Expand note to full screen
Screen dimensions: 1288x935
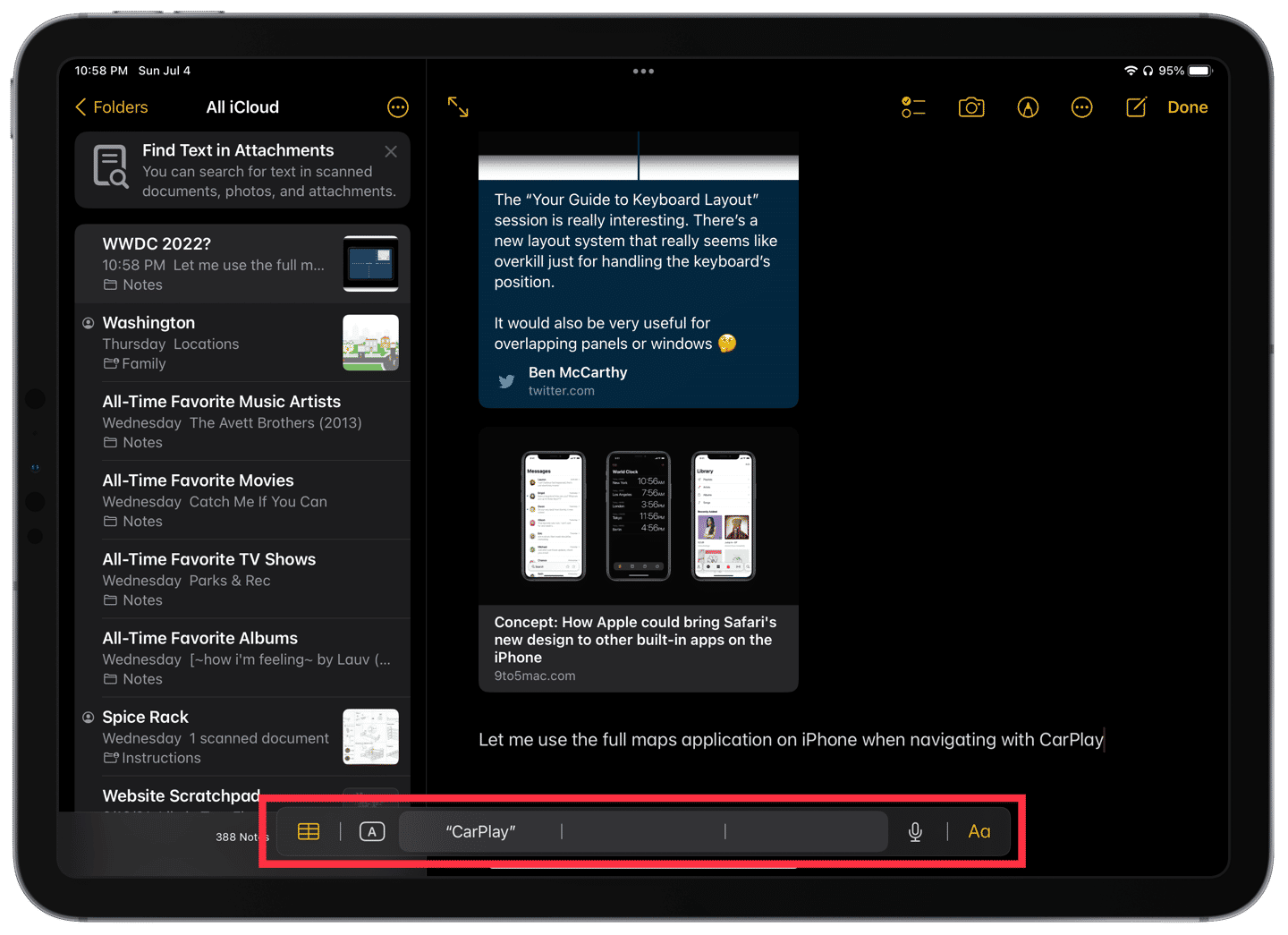pyautogui.click(x=458, y=107)
